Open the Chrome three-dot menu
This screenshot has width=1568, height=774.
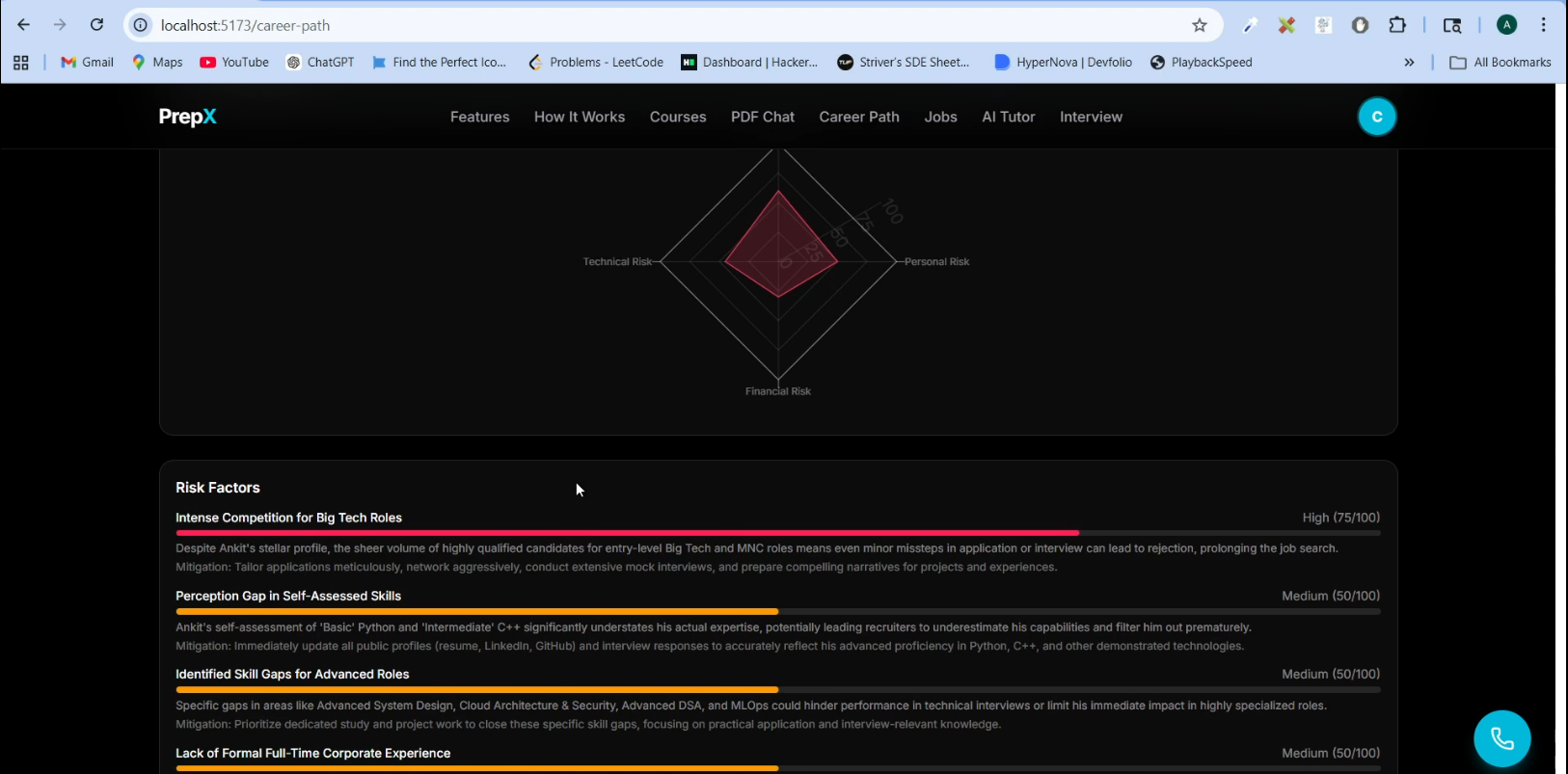(1544, 25)
